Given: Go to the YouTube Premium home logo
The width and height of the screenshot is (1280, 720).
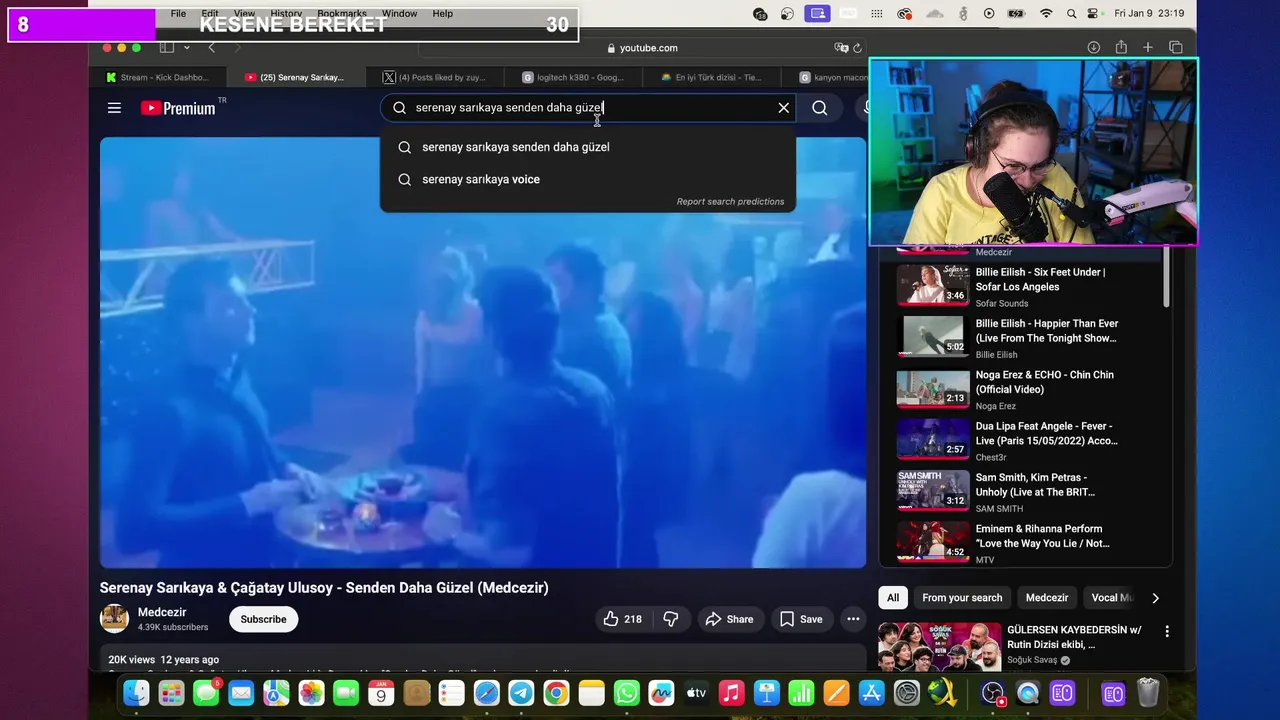Looking at the screenshot, I should [x=180, y=108].
